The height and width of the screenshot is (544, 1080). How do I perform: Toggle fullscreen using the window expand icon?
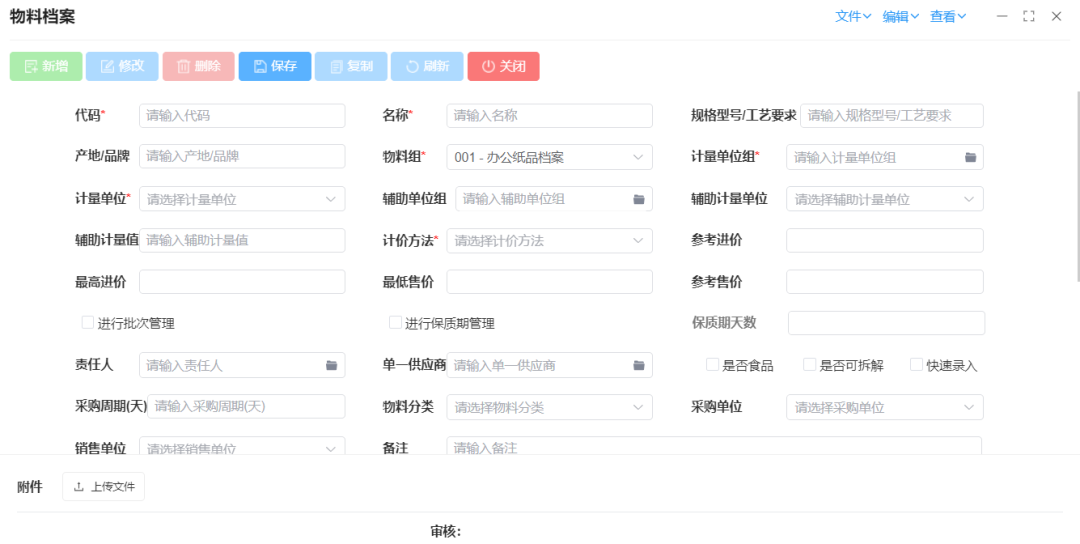pyautogui.click(x=1029, y=16)
